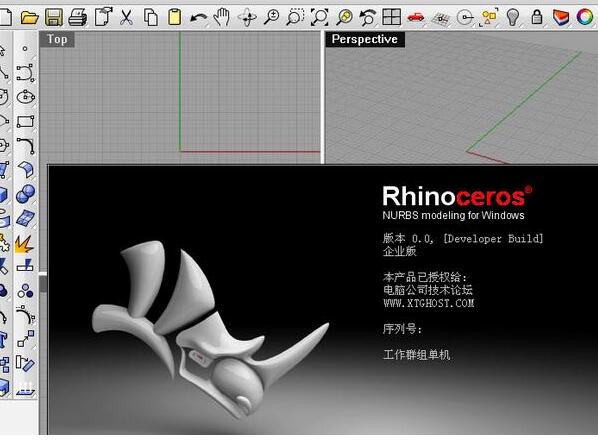Click the '电脑公司技术论坛' licensee text

tap(428, 290)
